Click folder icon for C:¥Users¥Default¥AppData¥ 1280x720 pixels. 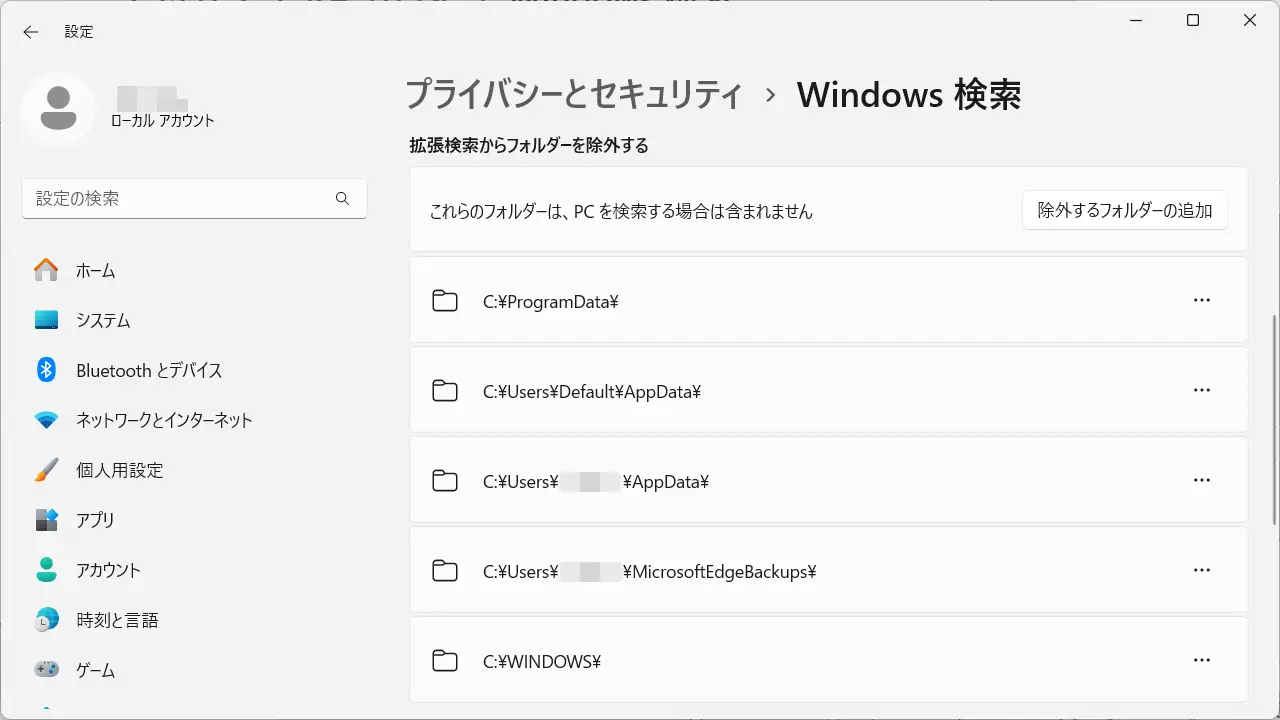coord(445,391)
